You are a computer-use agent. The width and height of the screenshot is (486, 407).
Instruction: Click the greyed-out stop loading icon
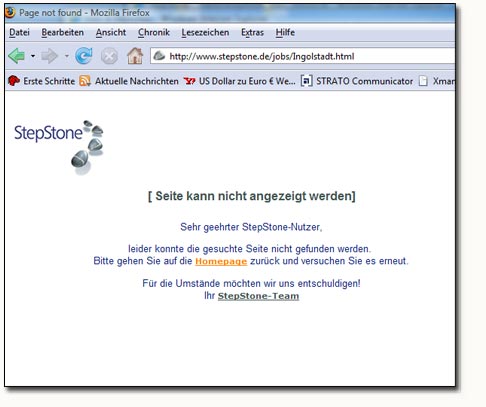109,56
